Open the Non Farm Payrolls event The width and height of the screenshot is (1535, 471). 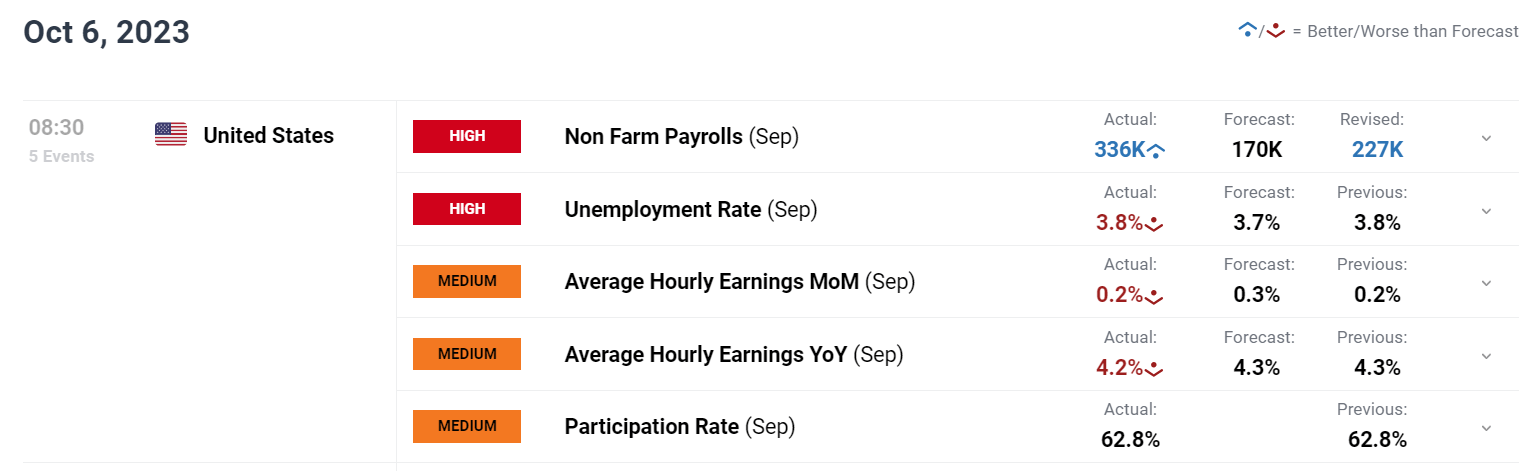681,137
